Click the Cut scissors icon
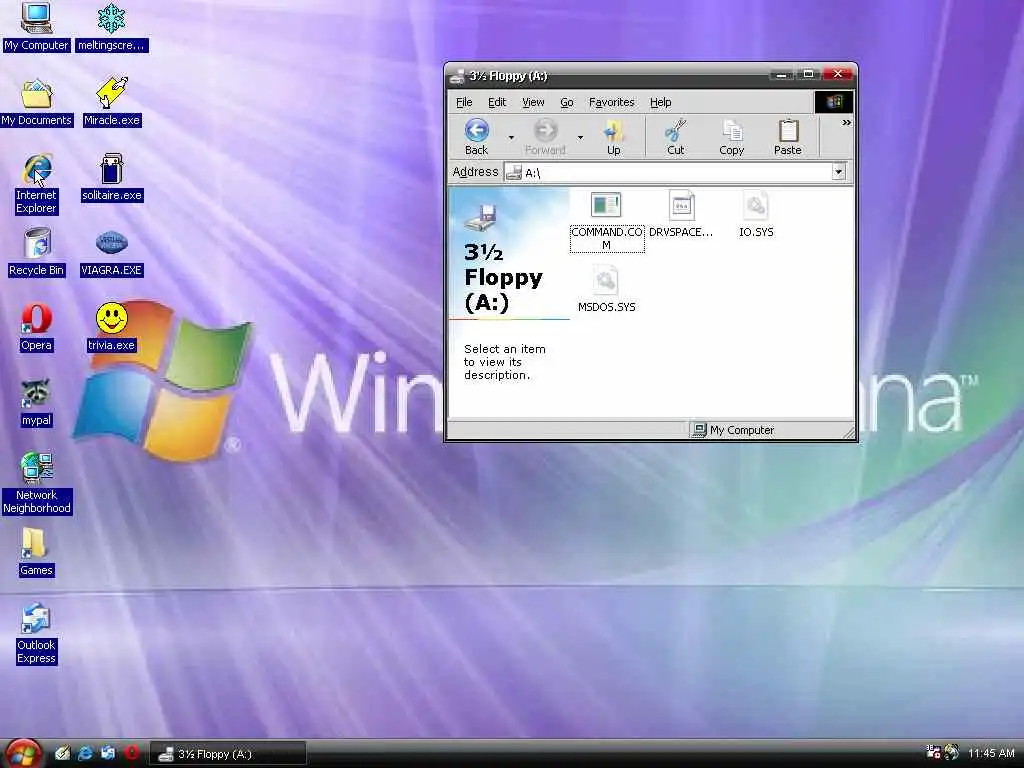Screen dimensions: 1024x768 click(675, 131)
